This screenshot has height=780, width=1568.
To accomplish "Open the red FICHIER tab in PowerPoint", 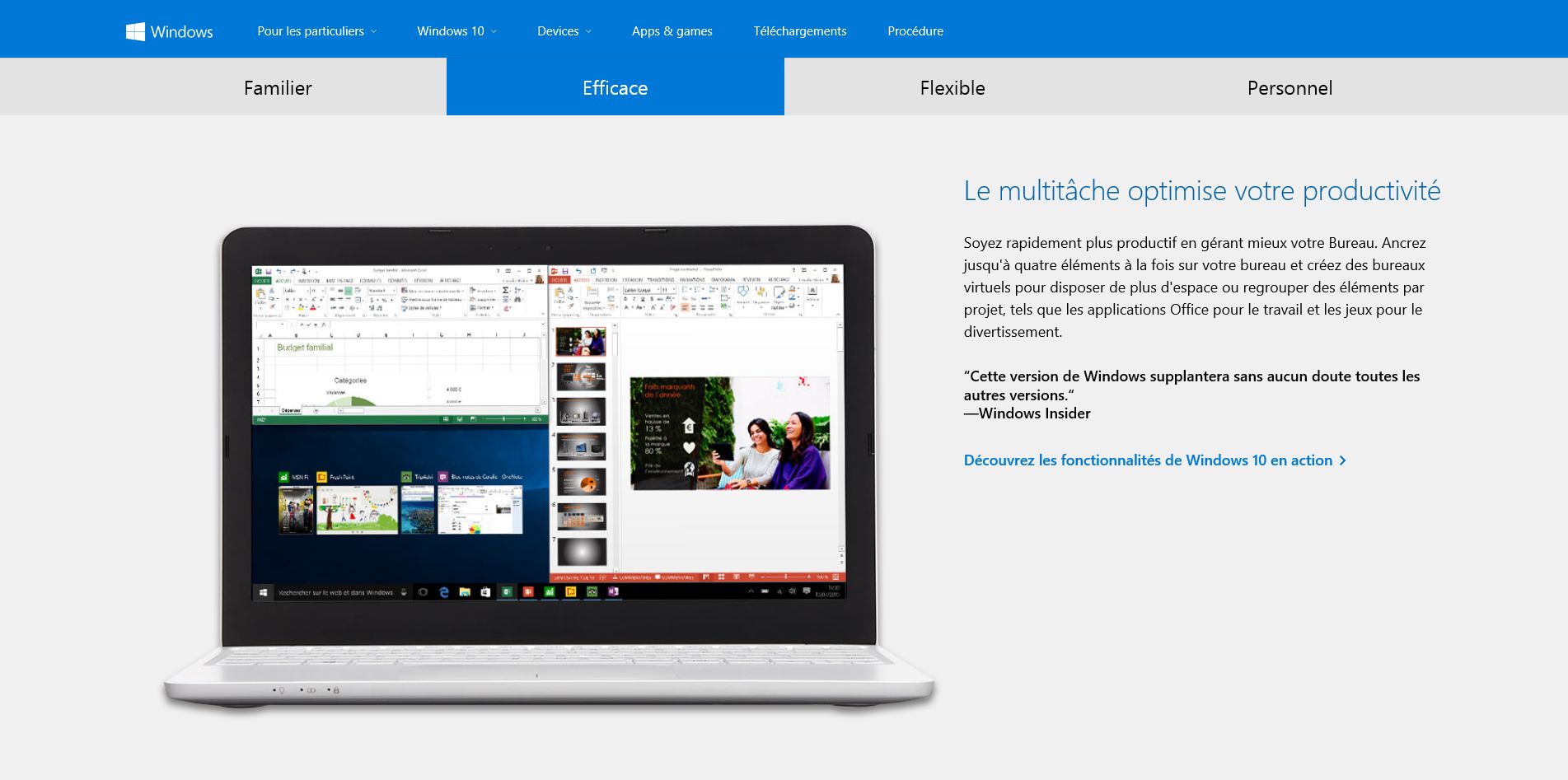I will click(559, 280).
